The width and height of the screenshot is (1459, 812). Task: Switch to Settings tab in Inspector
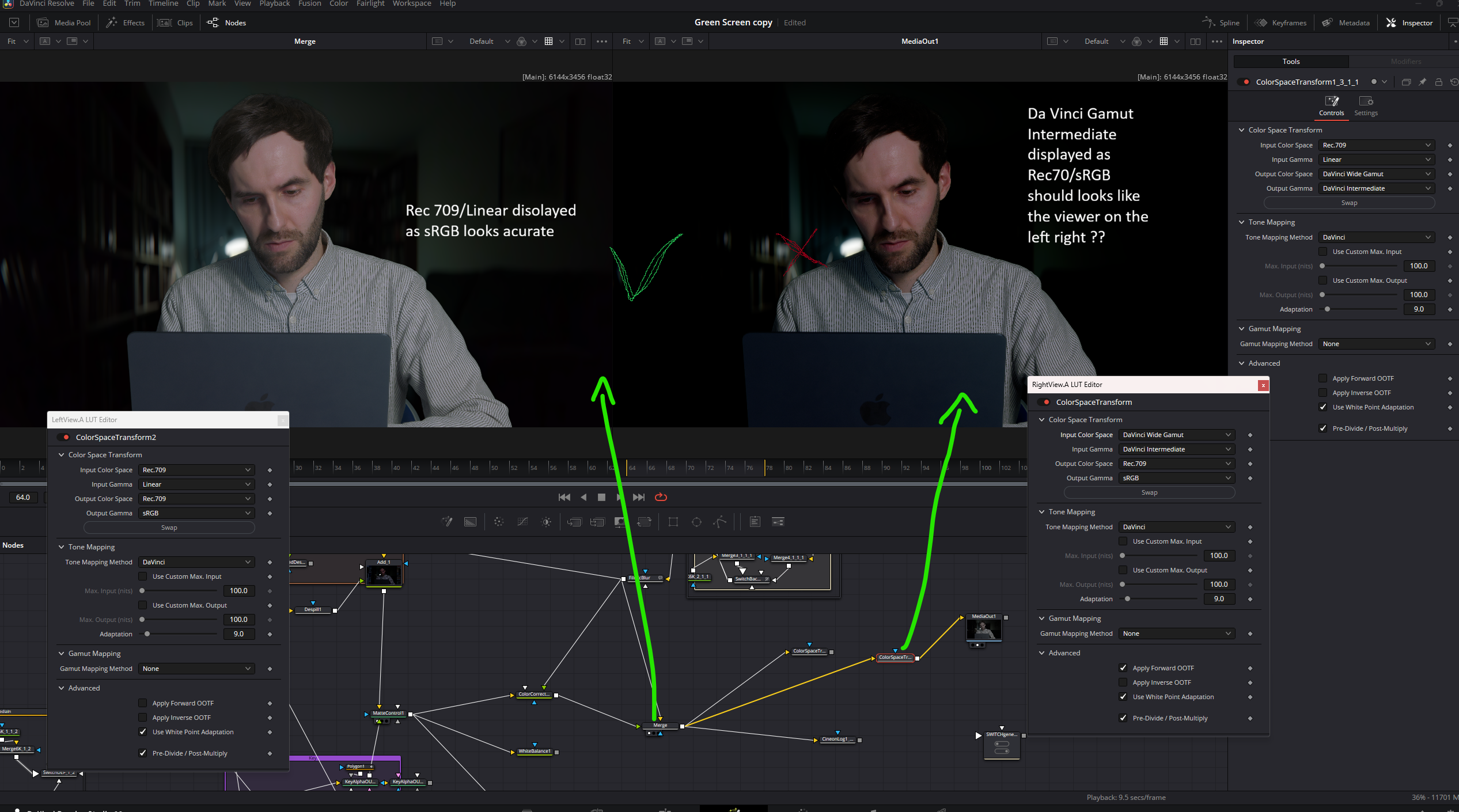tap(1366, 105)
